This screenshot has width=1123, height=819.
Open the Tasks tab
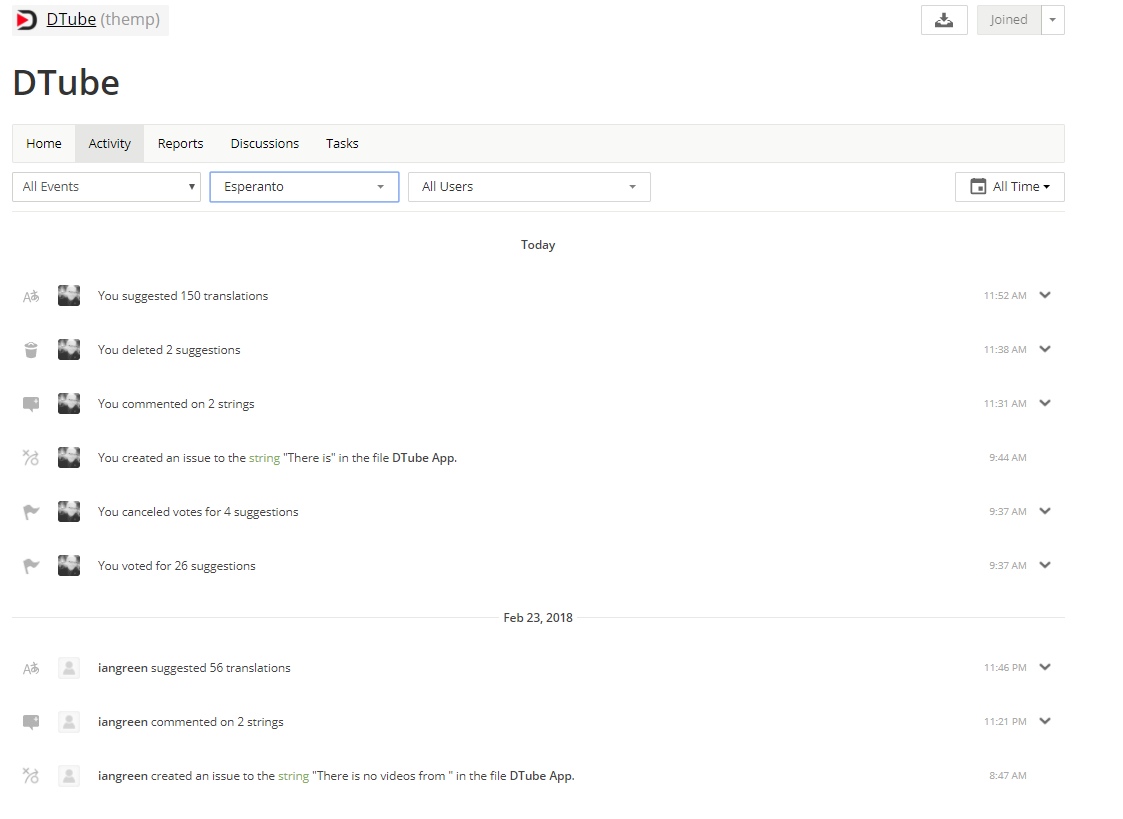tap(342, 144)
